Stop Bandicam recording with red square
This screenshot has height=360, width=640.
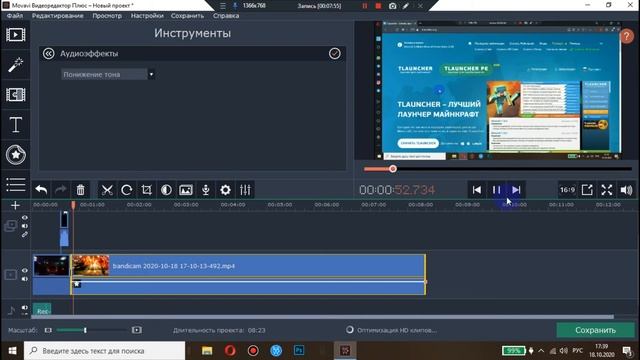[x=378, y=6]
